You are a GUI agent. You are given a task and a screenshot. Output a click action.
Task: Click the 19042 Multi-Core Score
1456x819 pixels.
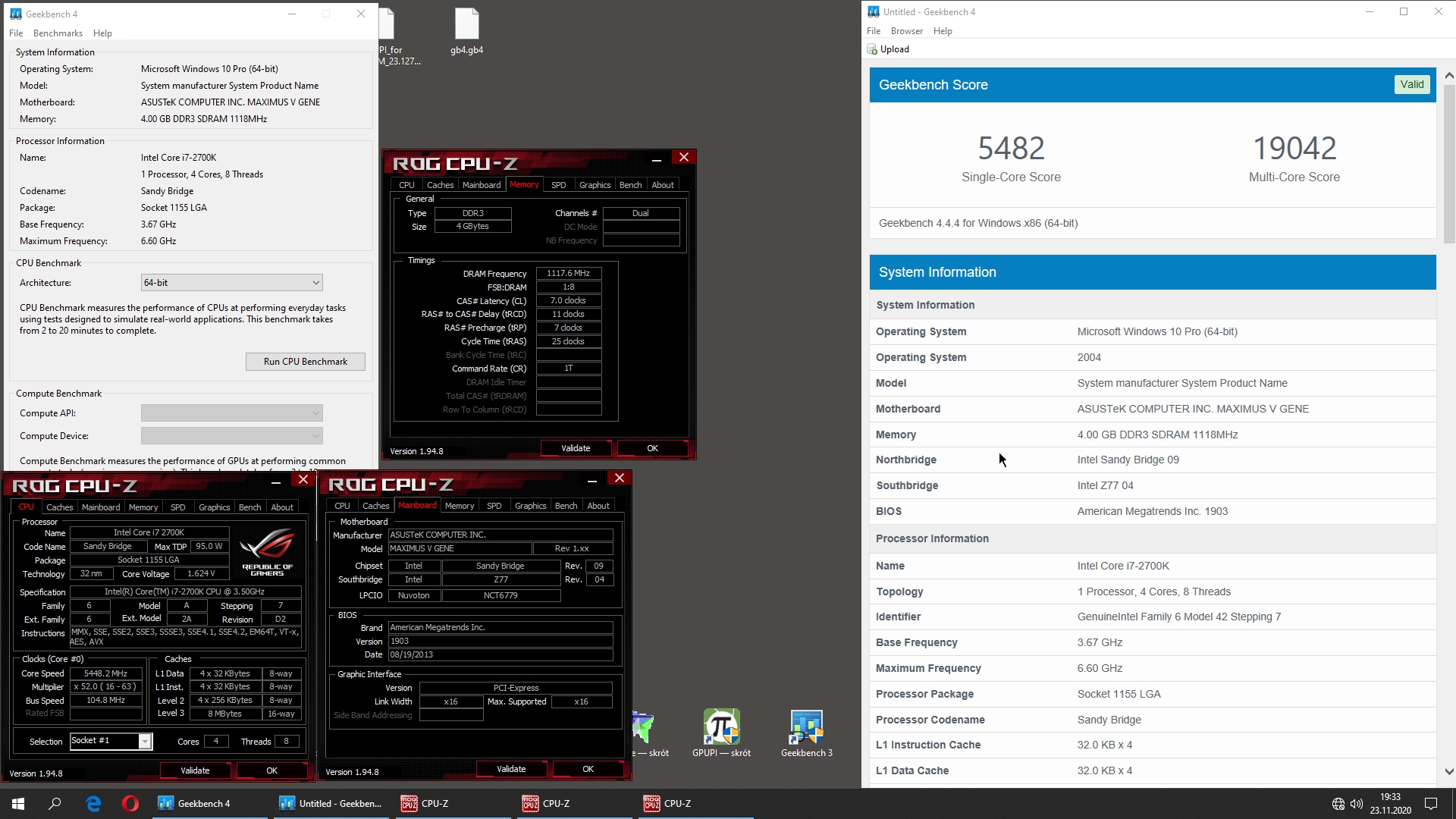1294,148
